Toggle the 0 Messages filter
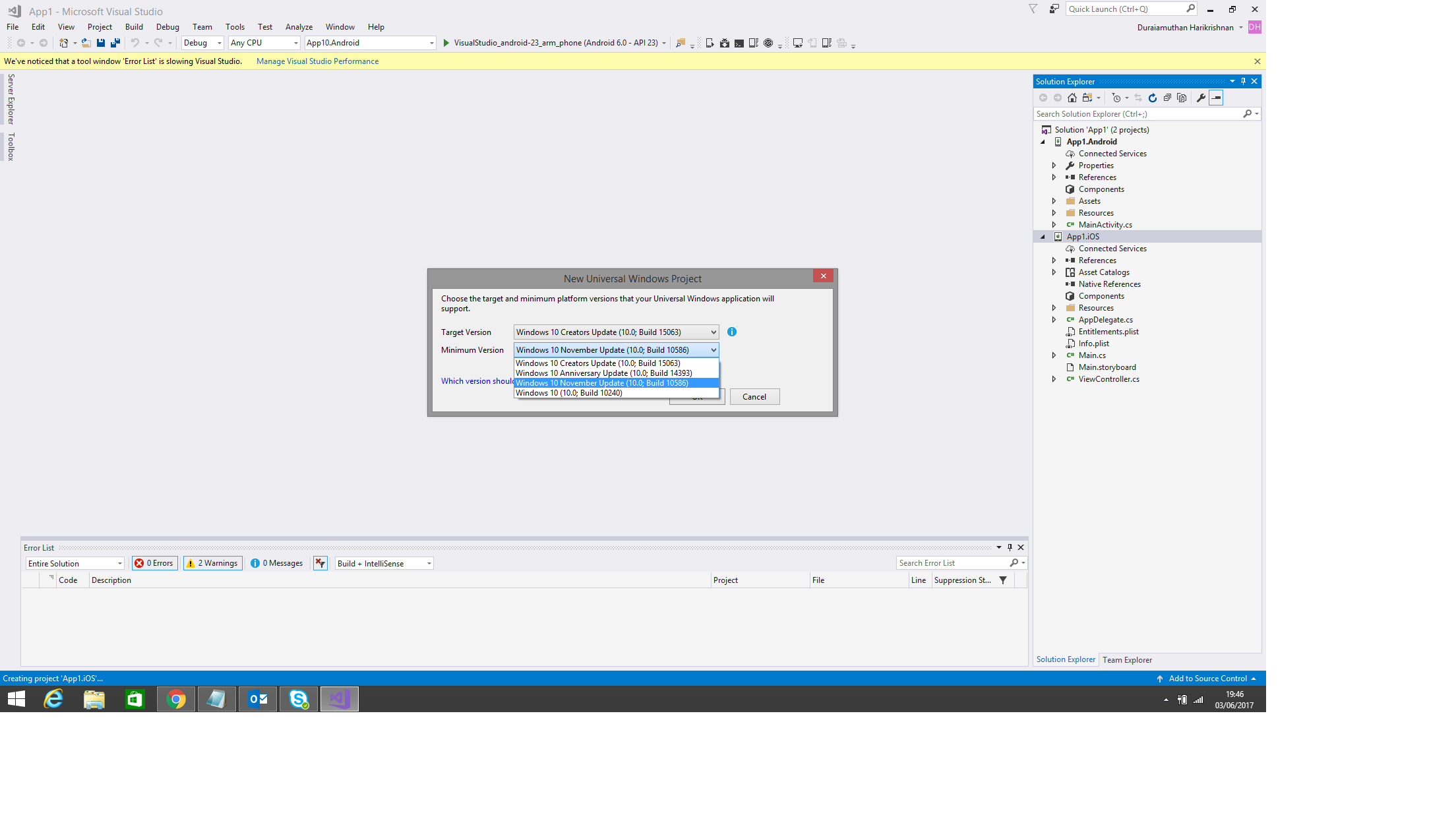This screenshot has height=819, width=1456. 277,563
